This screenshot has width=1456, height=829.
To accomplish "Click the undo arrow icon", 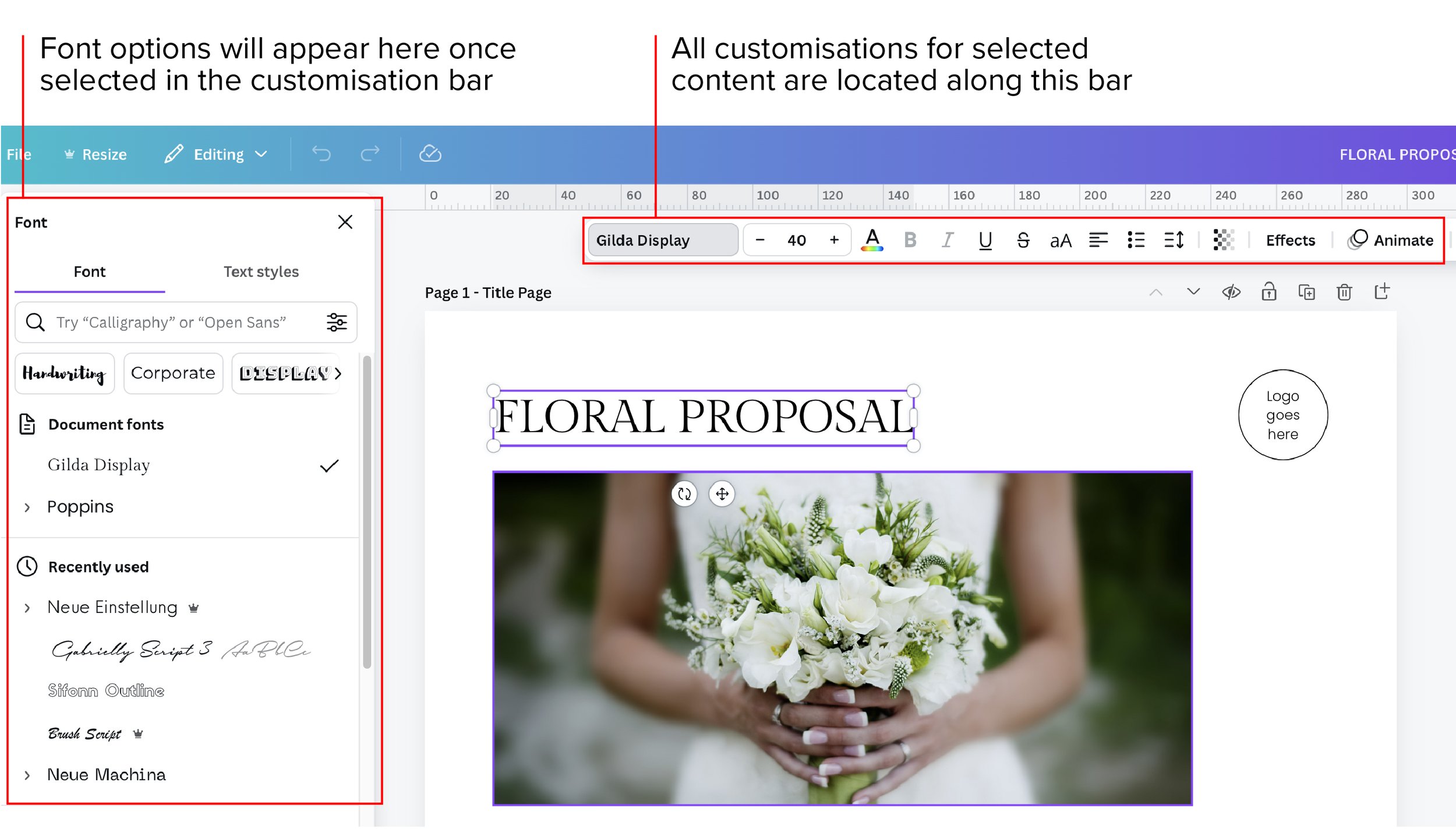I will coord(321,154).
